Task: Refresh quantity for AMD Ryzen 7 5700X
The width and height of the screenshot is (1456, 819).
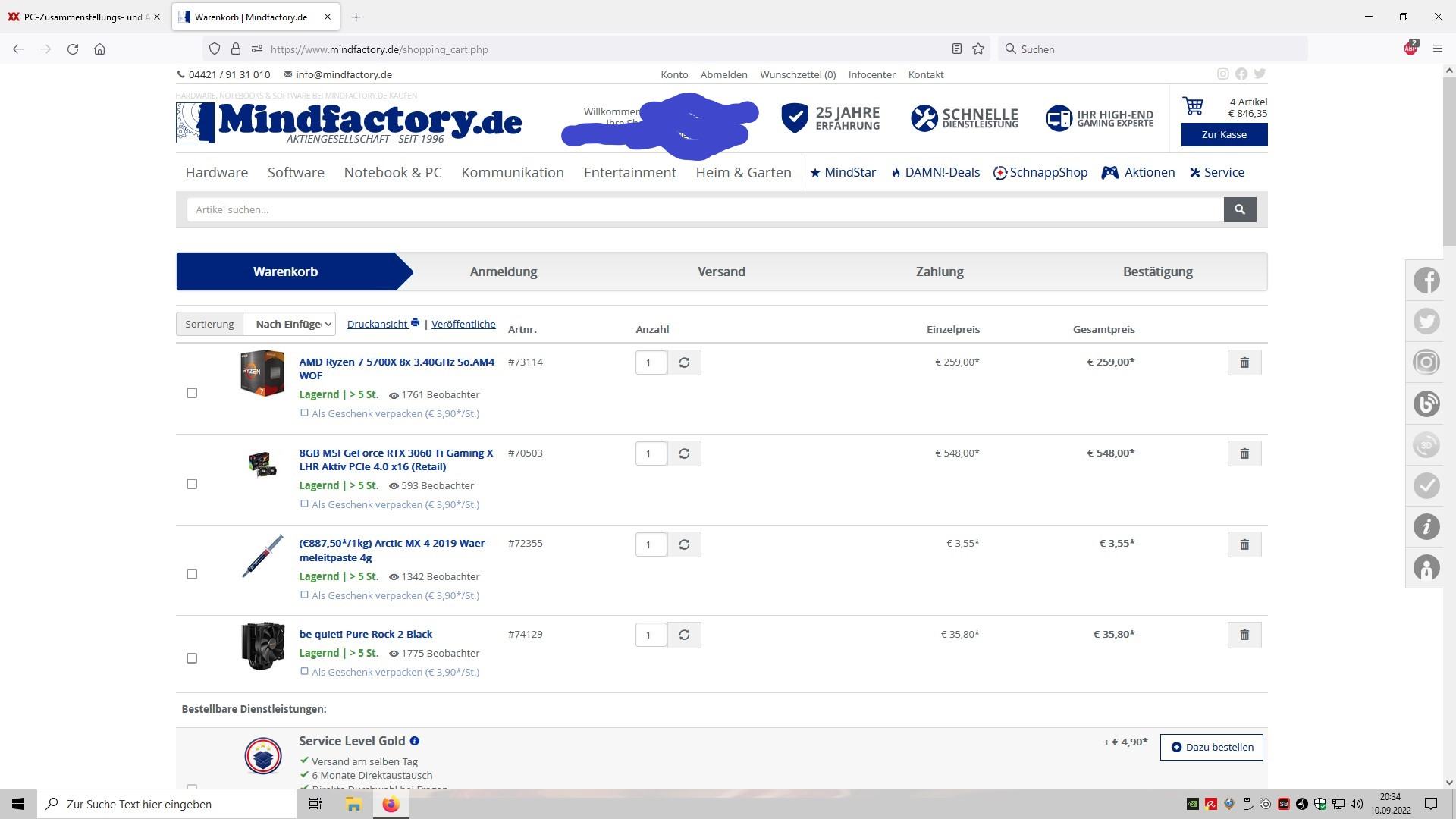Action: (x=684, y=362)
